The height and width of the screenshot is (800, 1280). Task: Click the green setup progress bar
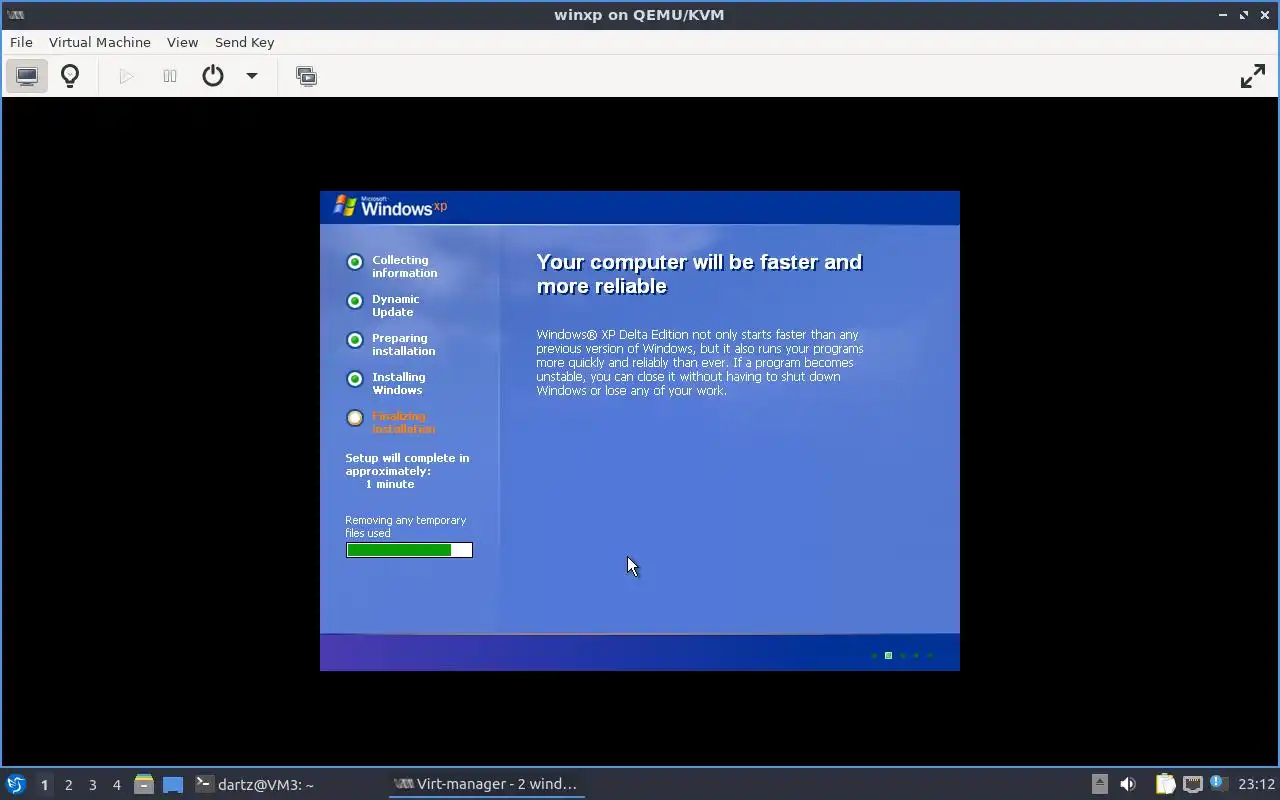(x=409, y=550)
